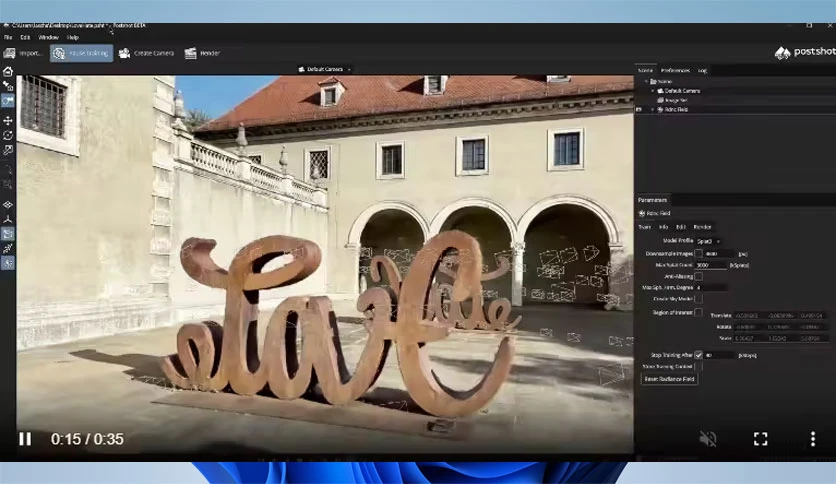The height and width of the screenshot is (484, 836).
Task: Click the Render toolbar button
Action: 202,53
